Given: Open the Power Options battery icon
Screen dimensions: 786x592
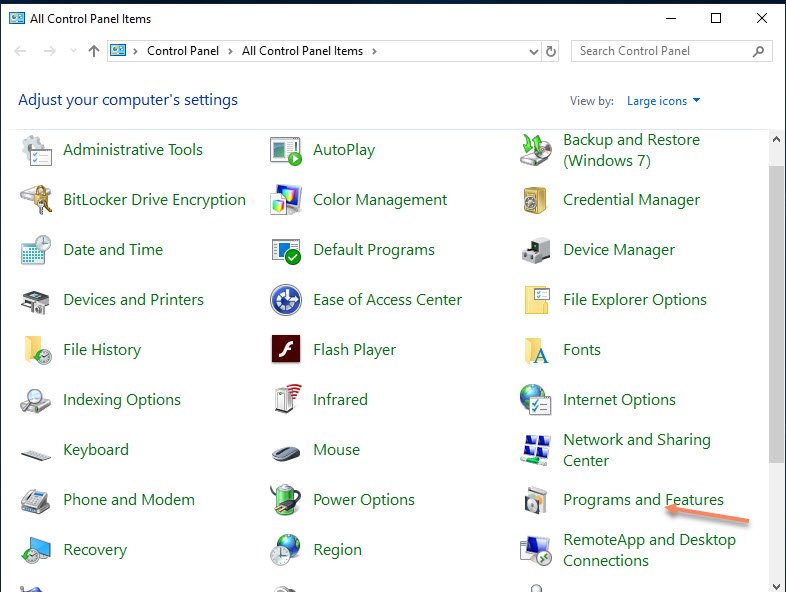Looking at the screenshot, I should coord(286,499).
